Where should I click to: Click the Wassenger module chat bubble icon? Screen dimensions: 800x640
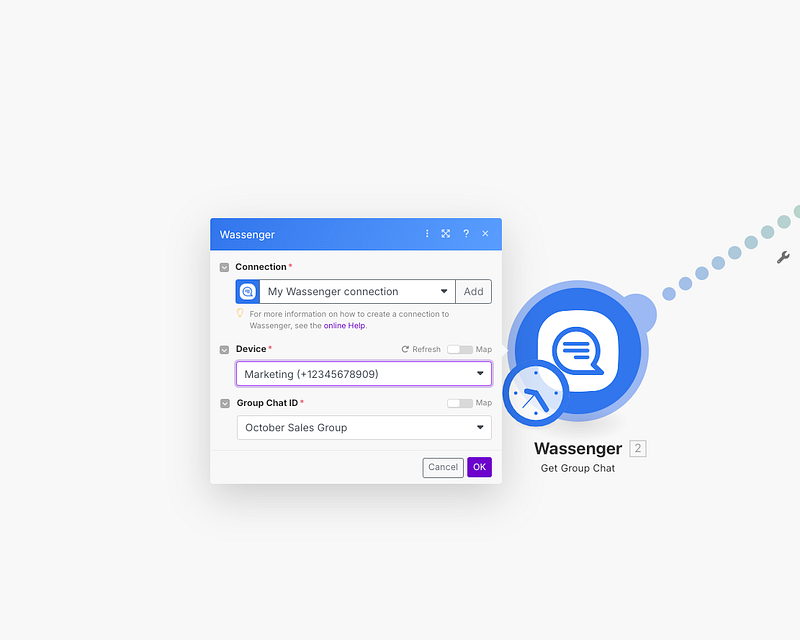click(576, 348)
